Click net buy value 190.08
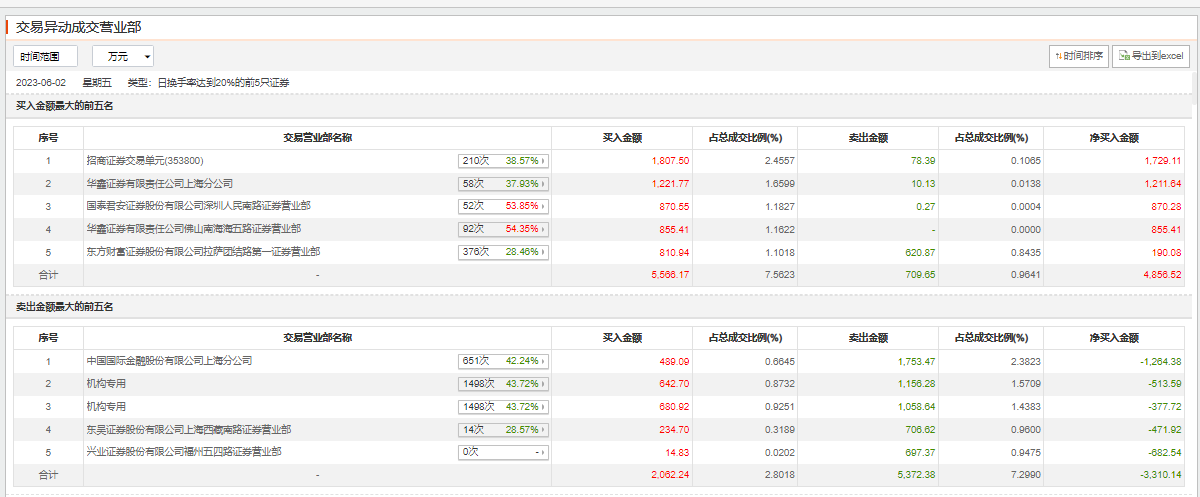1200x497 pixels. 1167,253
